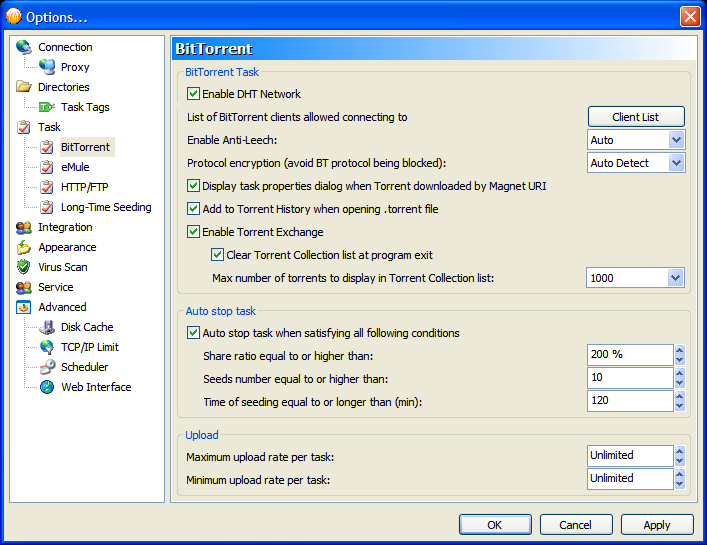707x545 pixels.
Task: Click the seeding time field showing 120
Action: point(630,401)
